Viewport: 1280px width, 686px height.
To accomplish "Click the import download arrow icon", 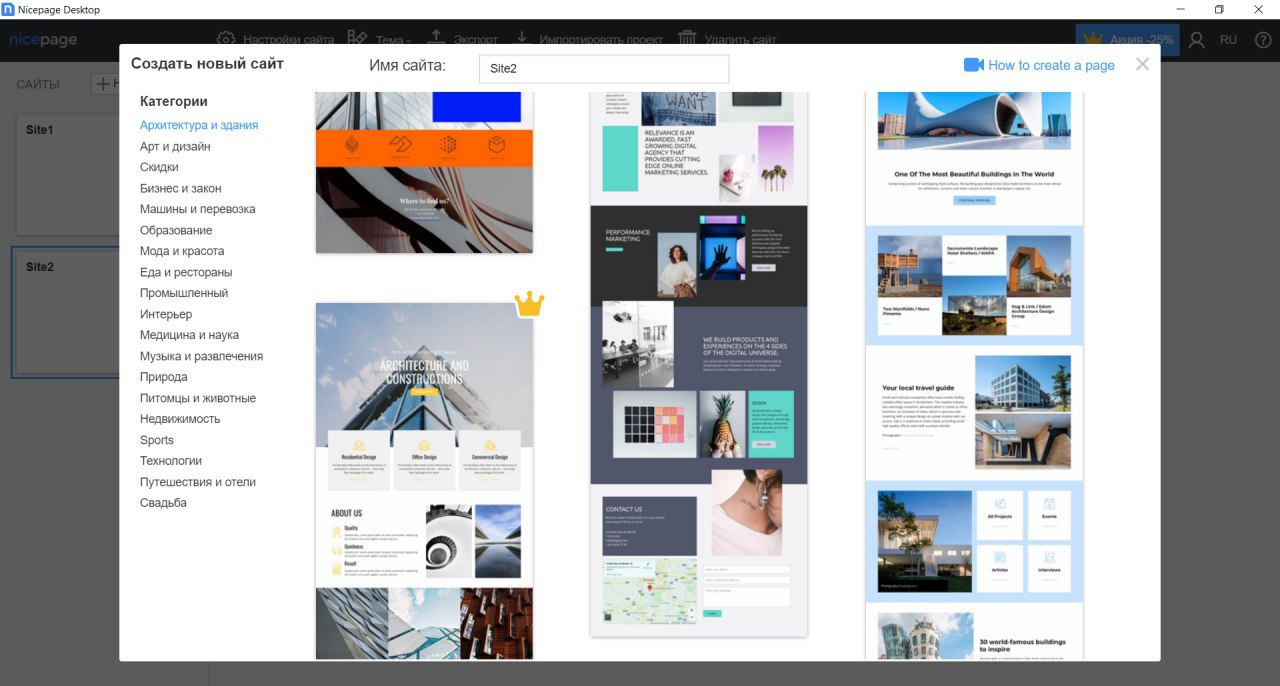I will tap(522, 38).
